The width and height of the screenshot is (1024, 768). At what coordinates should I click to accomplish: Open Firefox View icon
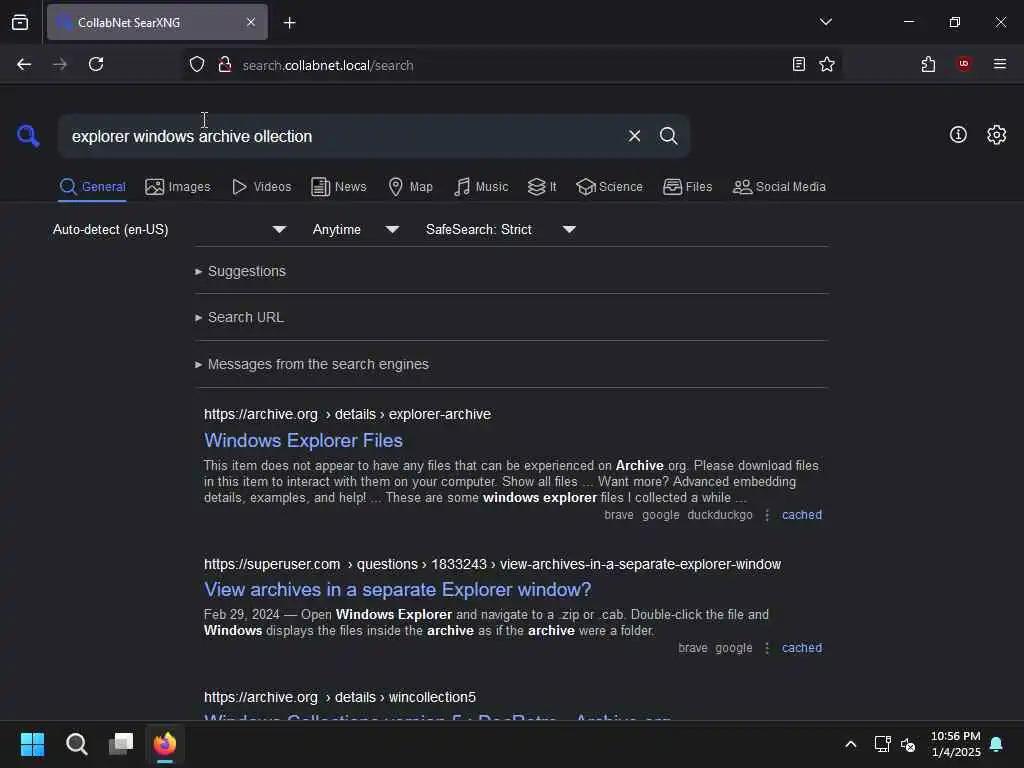[x=20, y=22]
